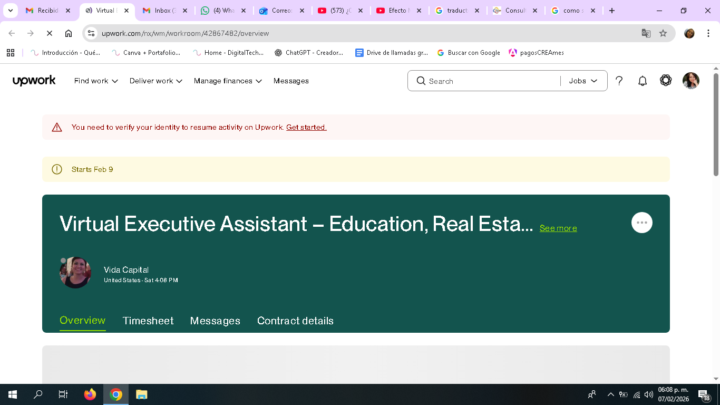Open the contract Messages tab

[215, 321]
